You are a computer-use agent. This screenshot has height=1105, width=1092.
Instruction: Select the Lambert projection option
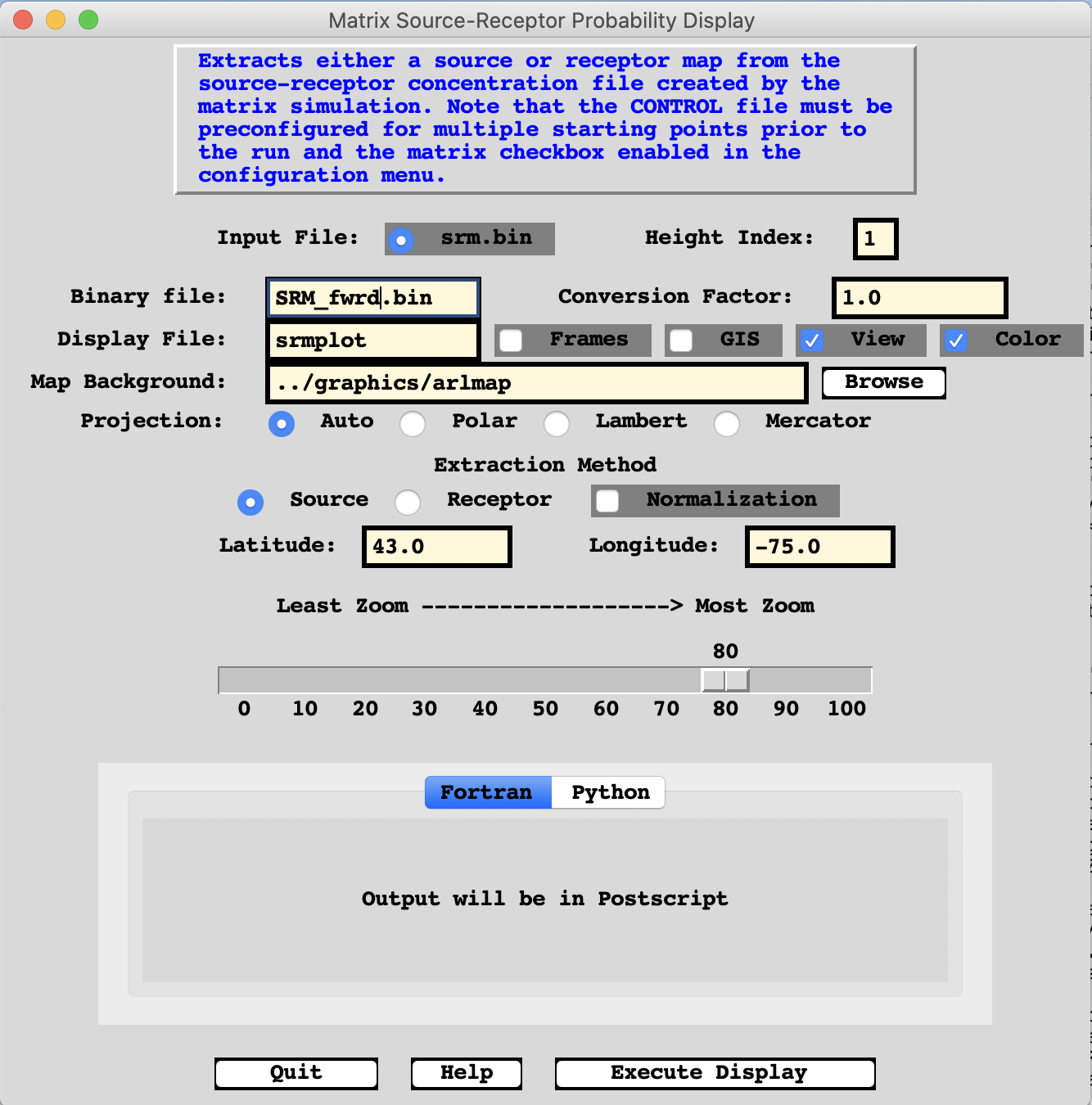point(557,423)
